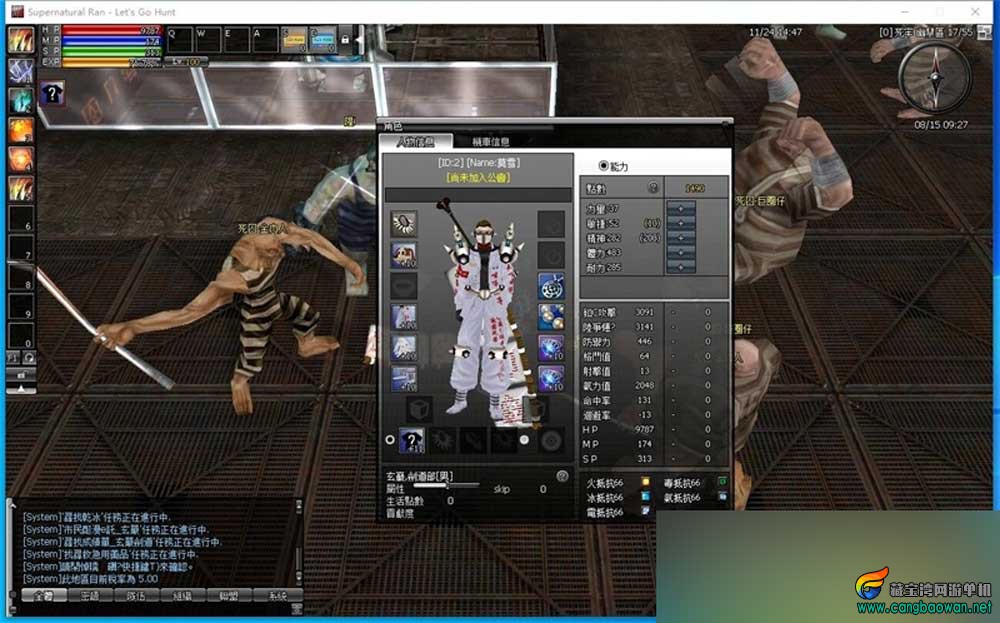Use the Q quick slot

[x=179, y=40]
